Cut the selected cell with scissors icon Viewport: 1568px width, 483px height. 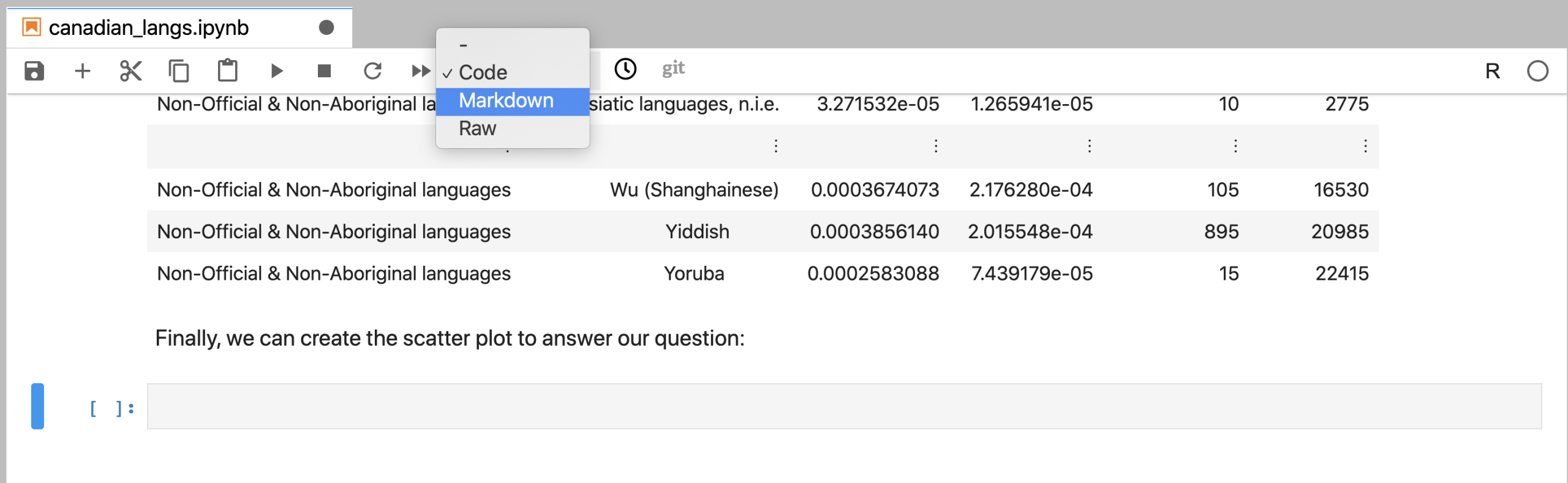point(130,71)
